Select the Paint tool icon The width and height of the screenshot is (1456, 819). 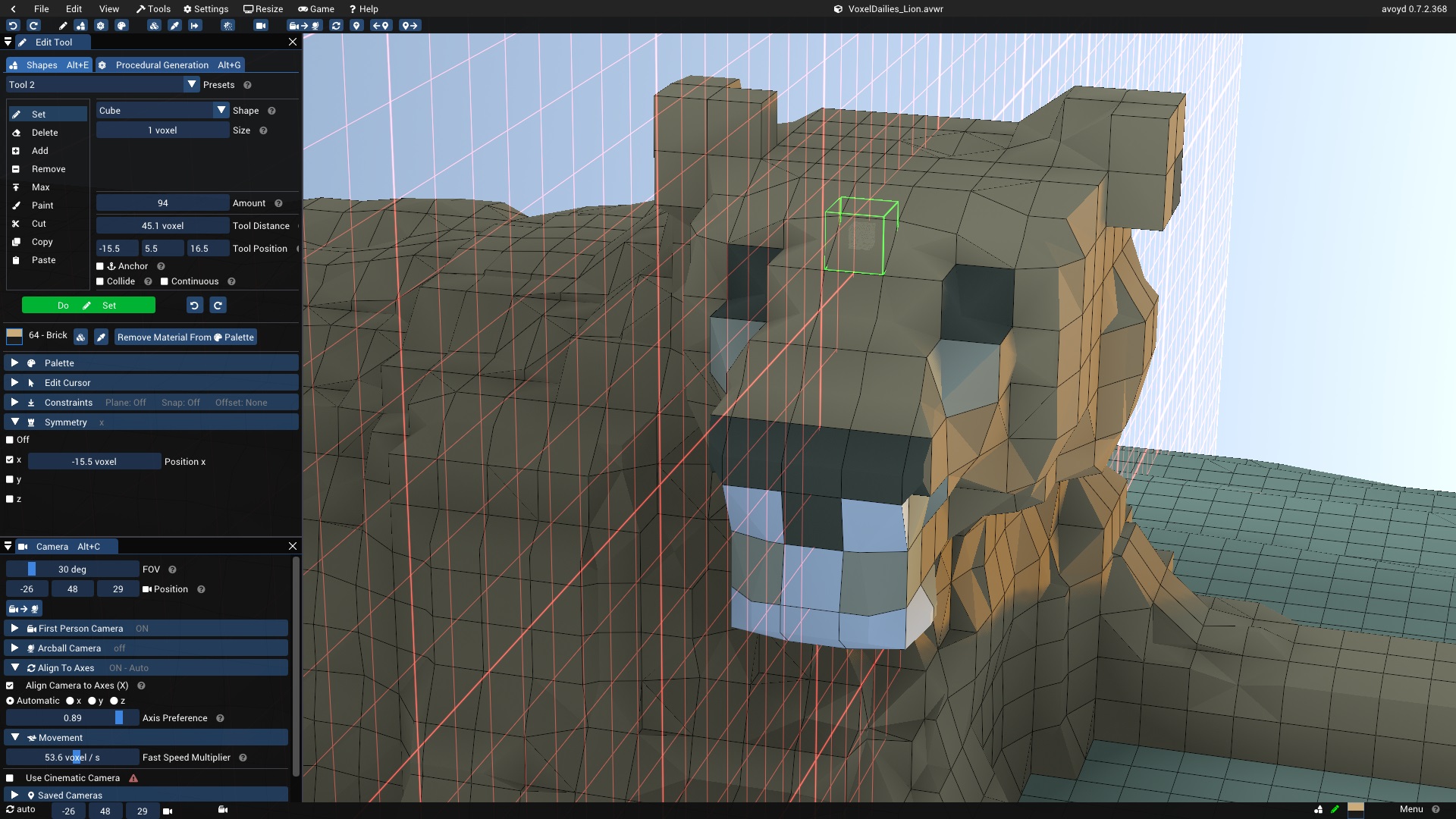tap(15, 205)
